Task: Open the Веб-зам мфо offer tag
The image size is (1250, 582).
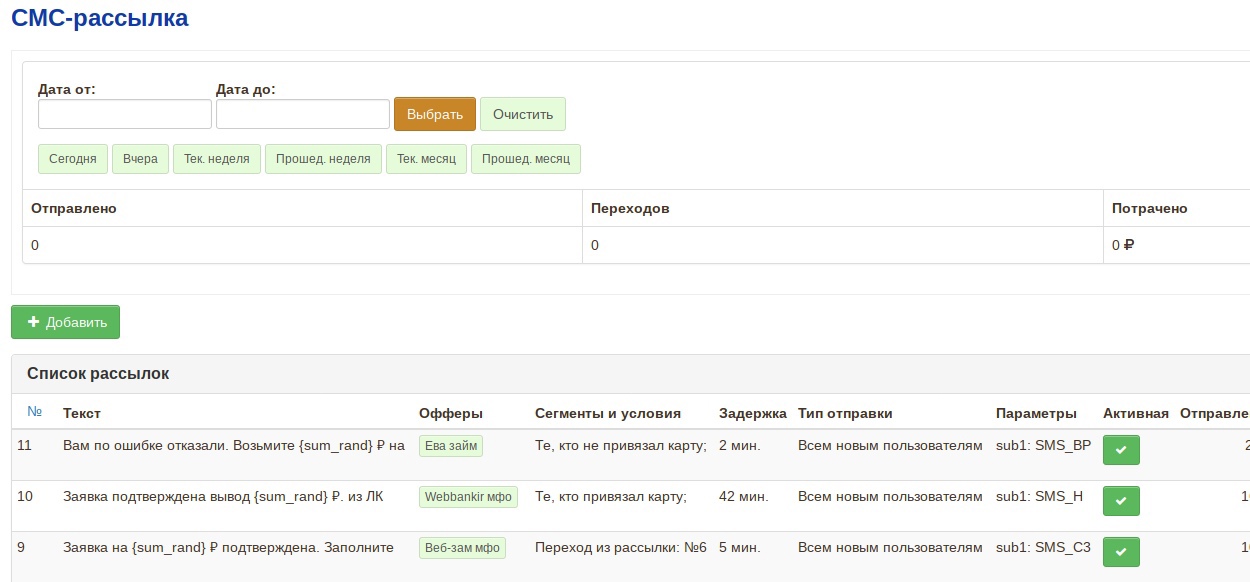Action: 462,548
